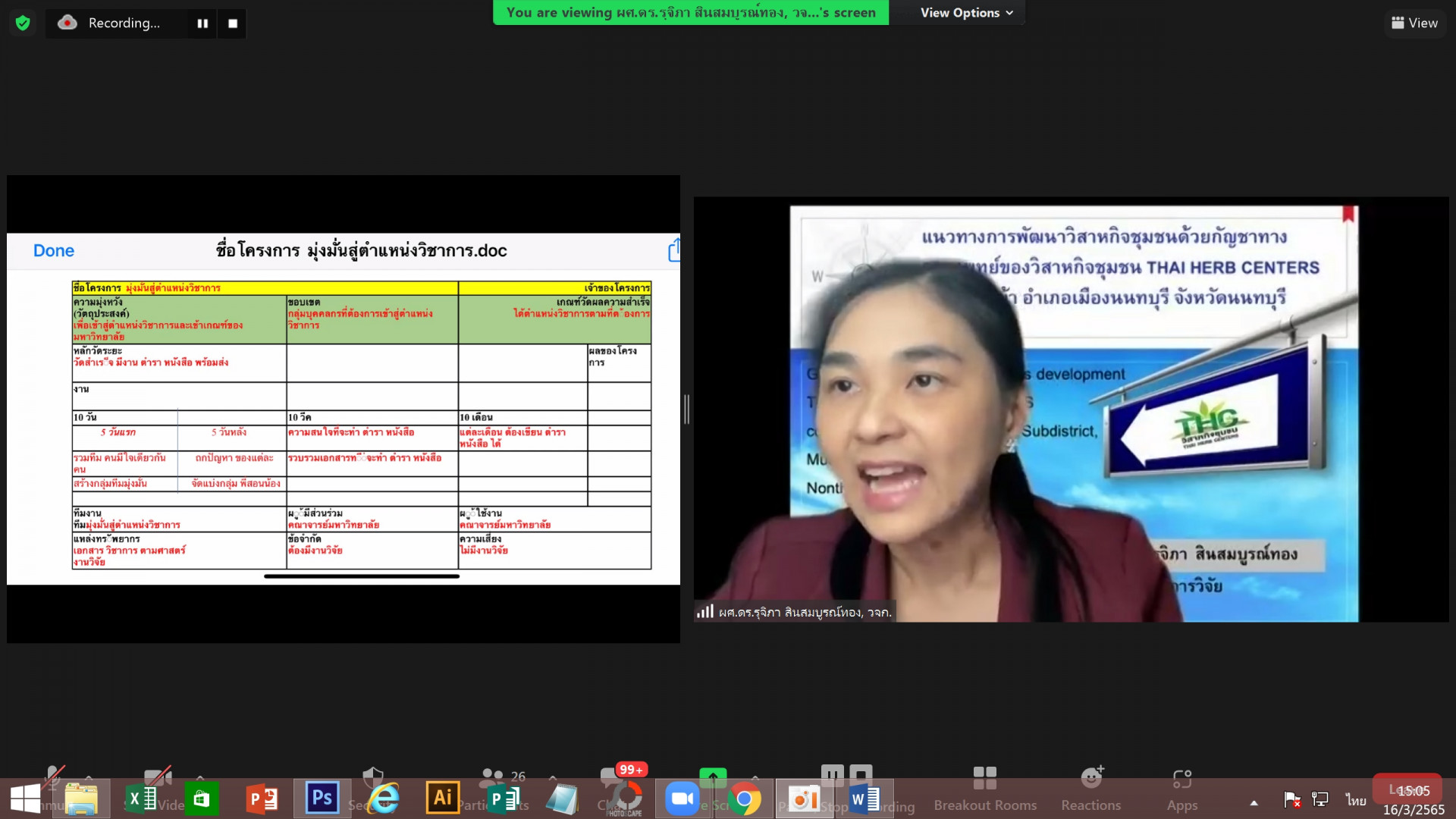Switch to Zoom taskbar icon

pos(682,799)
